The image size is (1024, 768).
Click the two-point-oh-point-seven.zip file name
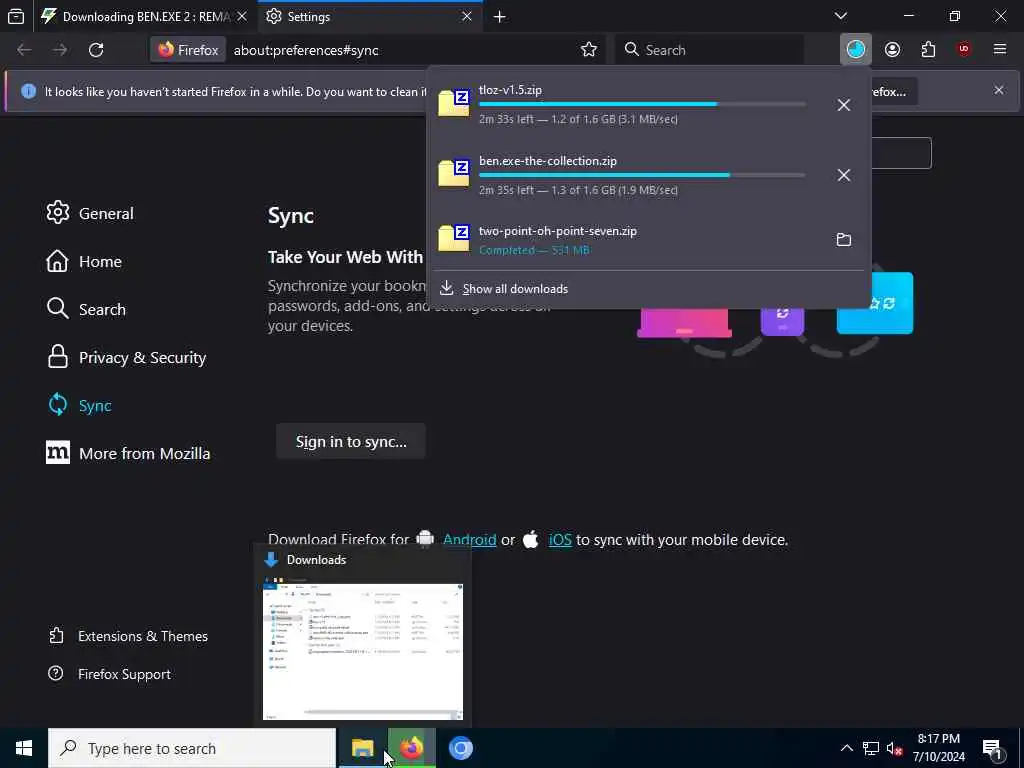pos(558,231)
